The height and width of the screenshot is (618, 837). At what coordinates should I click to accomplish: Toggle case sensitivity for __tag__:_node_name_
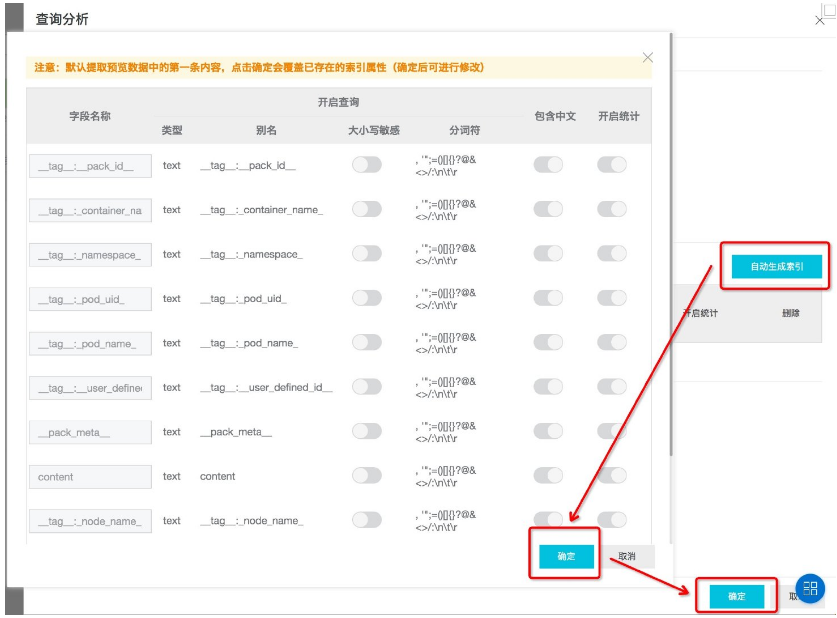[x=367, y=519]
